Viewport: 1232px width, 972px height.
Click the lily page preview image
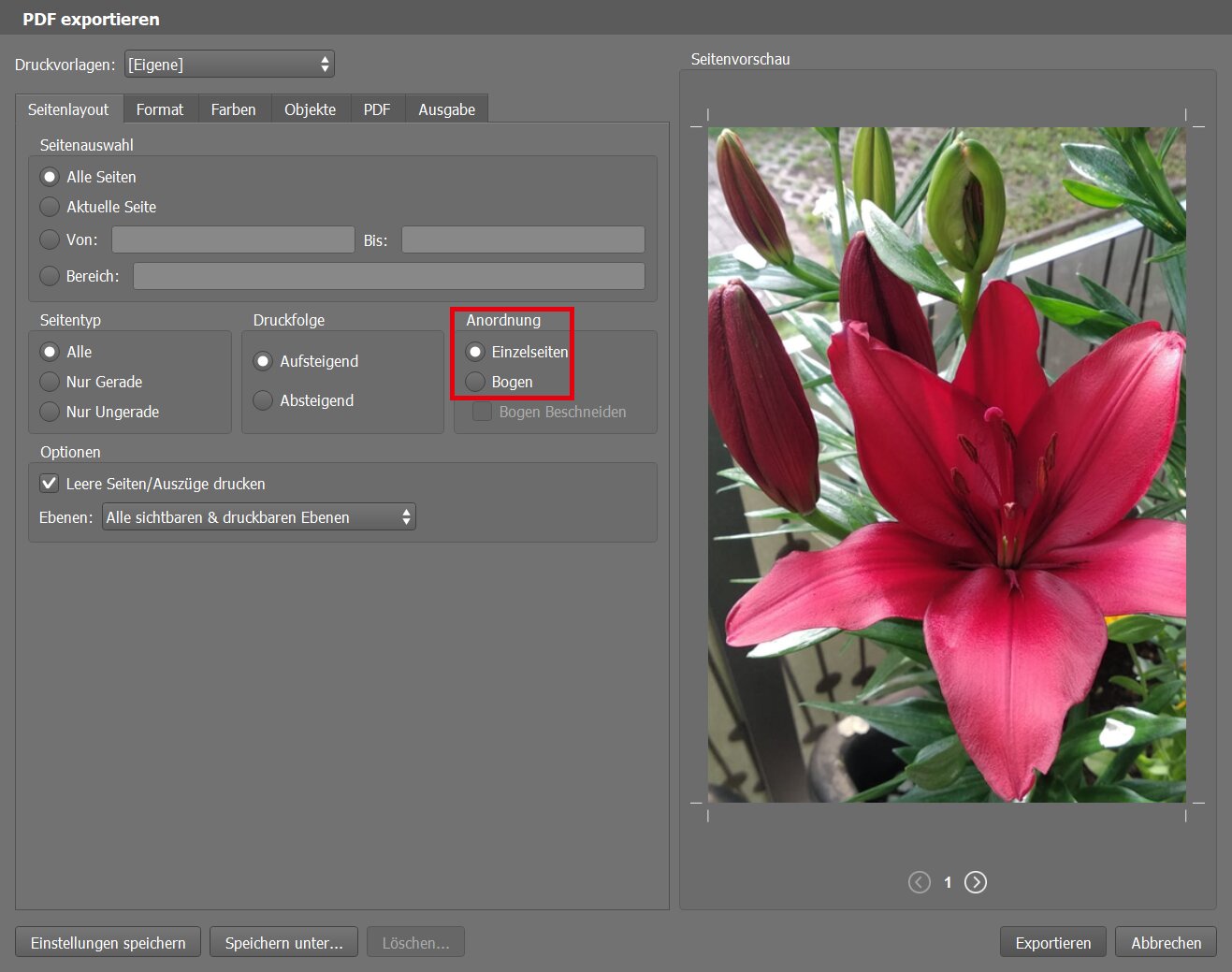point(947,465)
